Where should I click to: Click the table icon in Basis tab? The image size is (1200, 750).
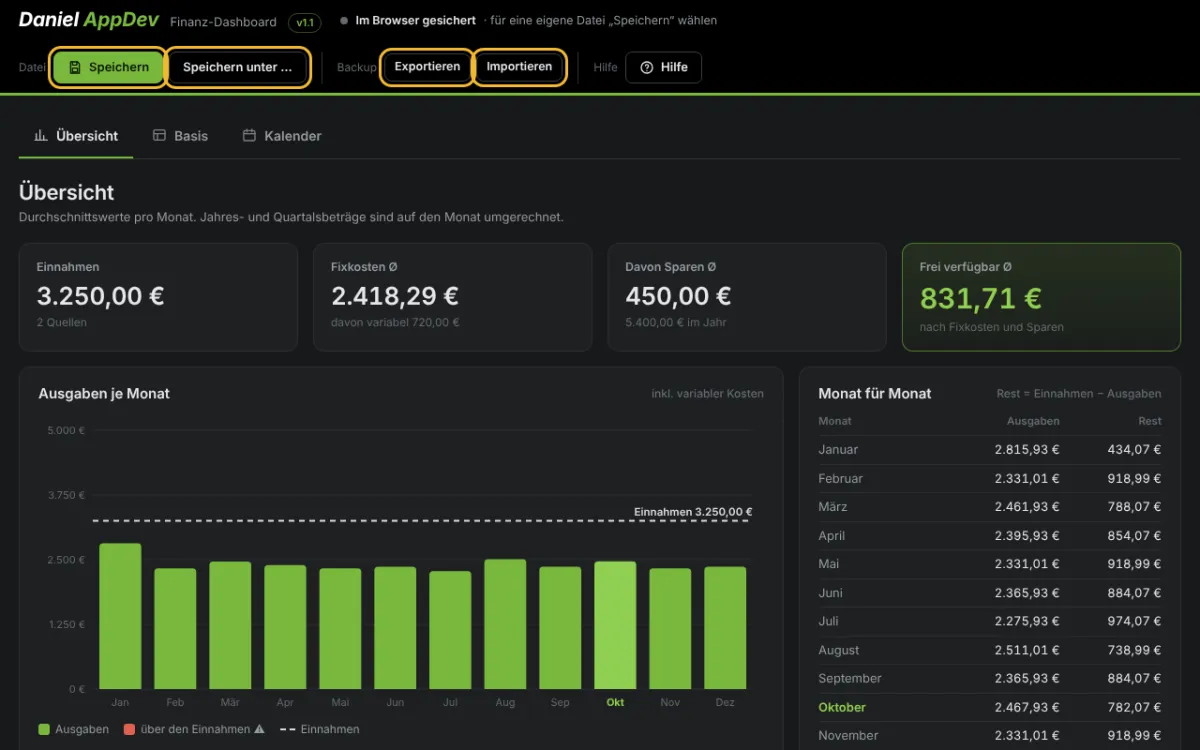coord(159,135)
